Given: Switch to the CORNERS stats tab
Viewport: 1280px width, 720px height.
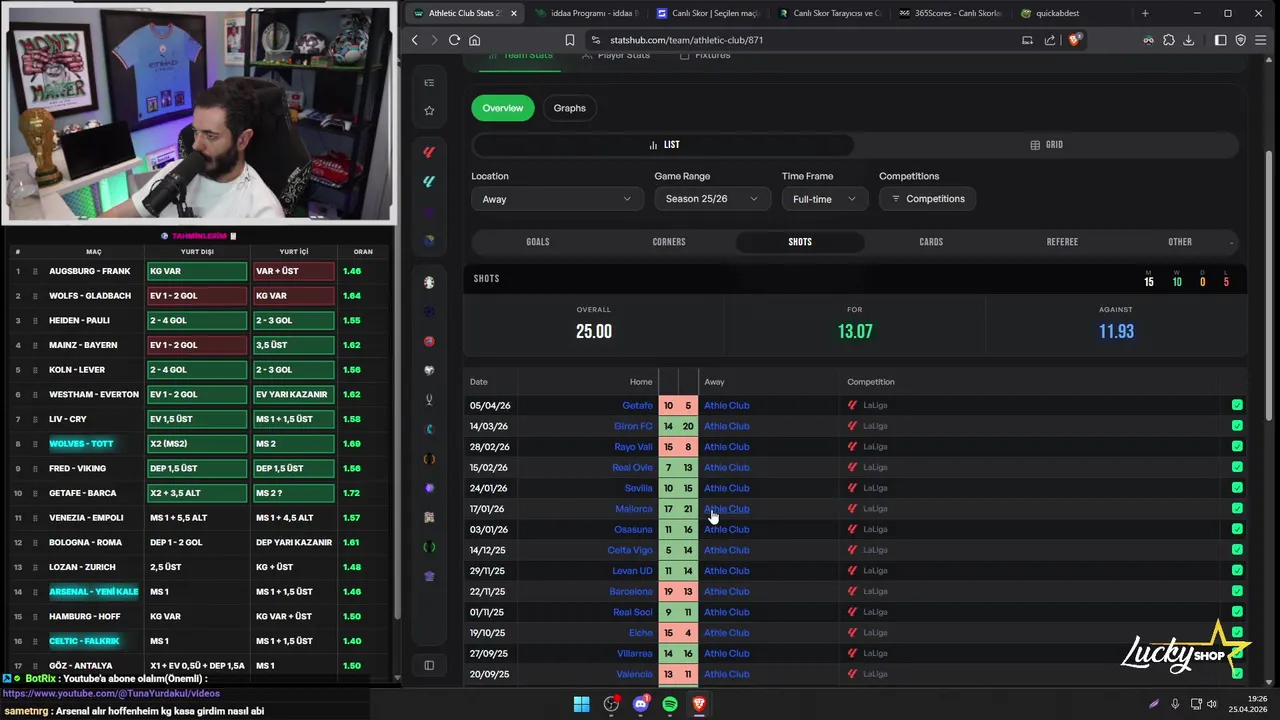Looking at the screenshot, I should [669, 242].
